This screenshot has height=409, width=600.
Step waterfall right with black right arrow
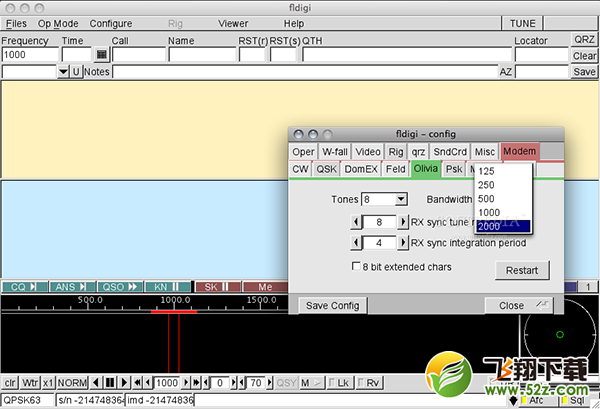[x=124, y=383]
